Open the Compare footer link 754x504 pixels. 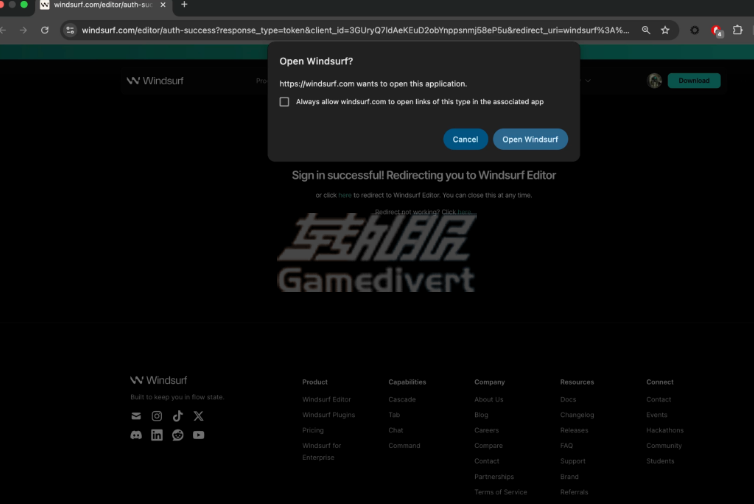click(x=488, y=446)
